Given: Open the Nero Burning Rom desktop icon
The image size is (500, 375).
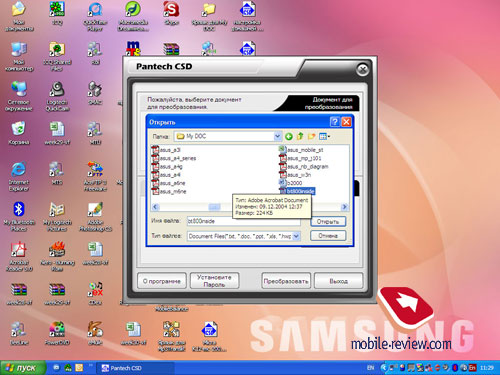Looking at the screenshot, I should (57, 256).
